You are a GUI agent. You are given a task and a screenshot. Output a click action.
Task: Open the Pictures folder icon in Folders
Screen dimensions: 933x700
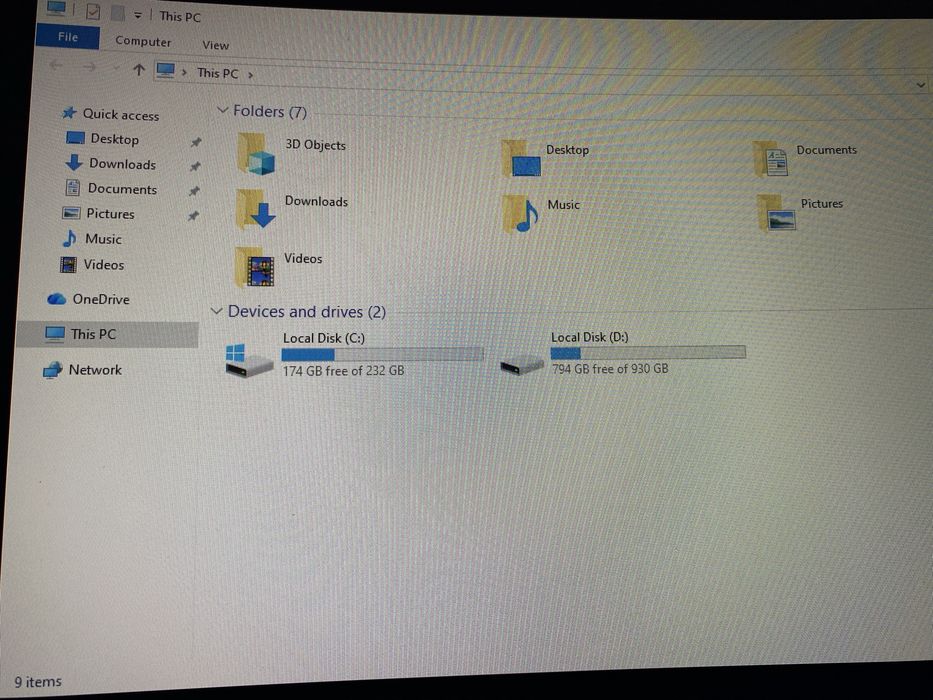[777, 213]
